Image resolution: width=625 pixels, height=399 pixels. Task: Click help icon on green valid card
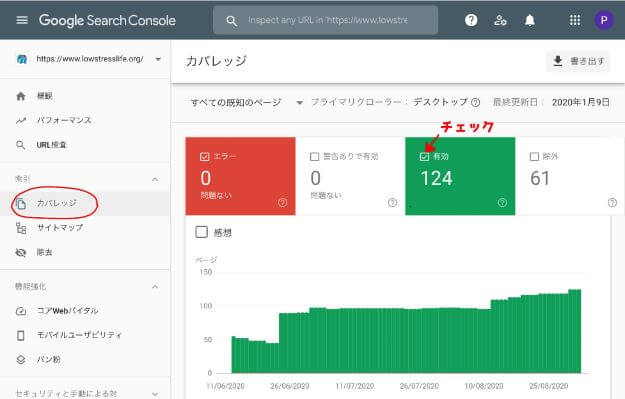click(502, 202)
